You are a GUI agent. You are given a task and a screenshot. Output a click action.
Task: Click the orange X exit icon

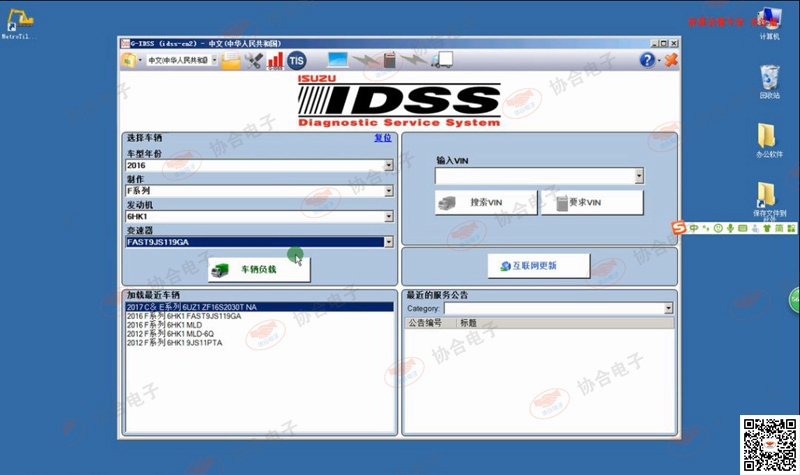point(671,60)
